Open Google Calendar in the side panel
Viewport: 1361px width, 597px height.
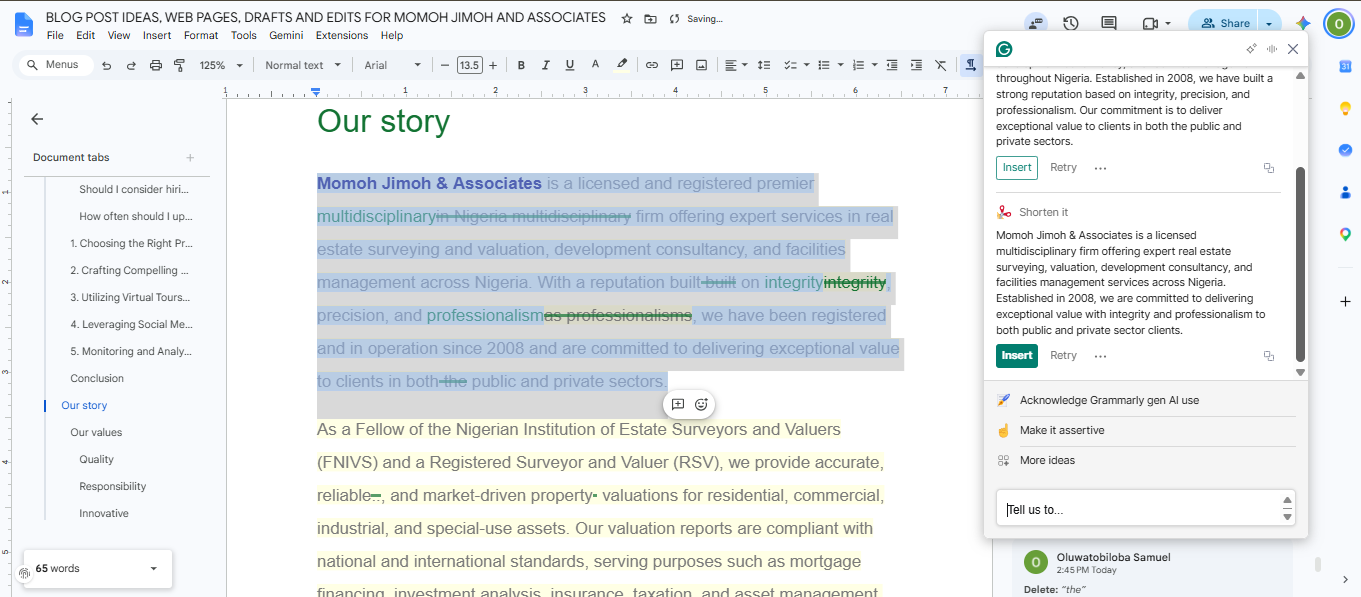(x=1345, y=66)
